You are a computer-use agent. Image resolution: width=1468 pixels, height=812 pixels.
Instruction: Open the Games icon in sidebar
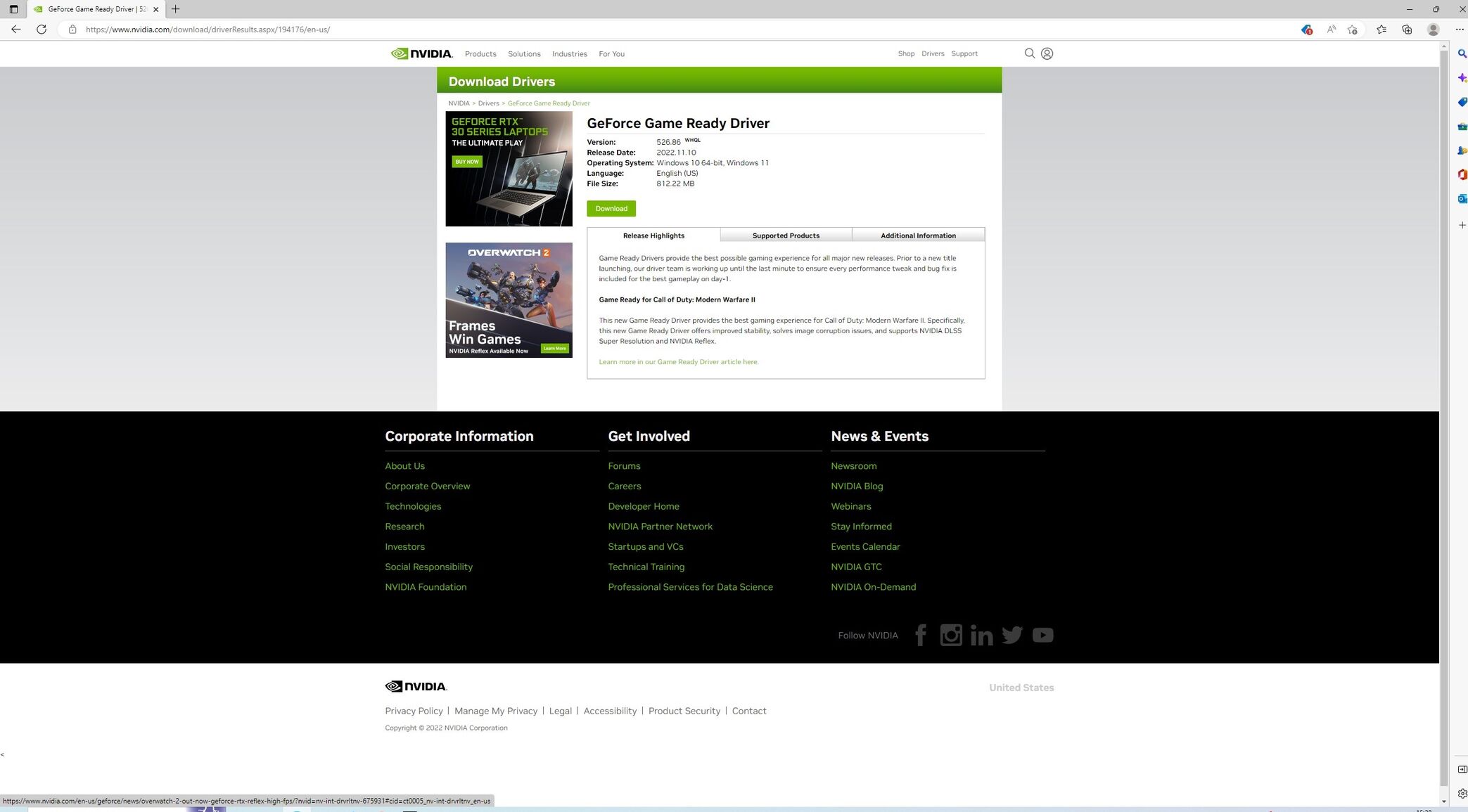point(1462,150)
